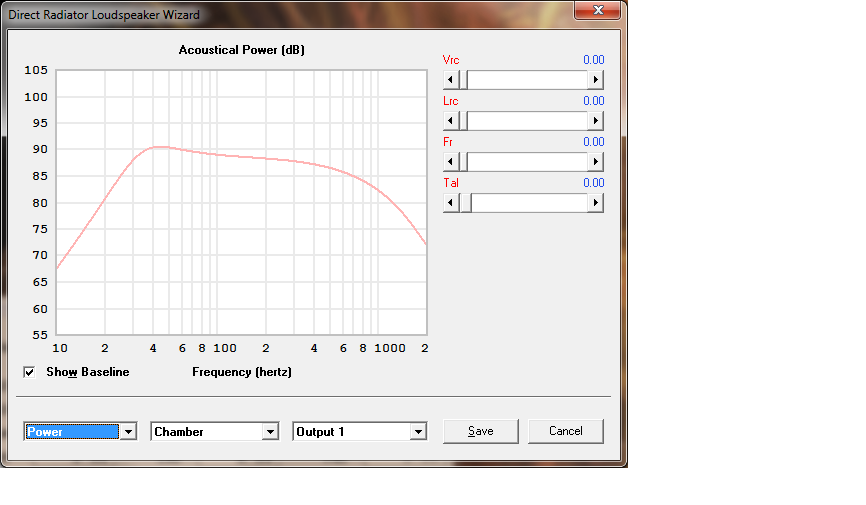Open the Power dropdown list

128,432
